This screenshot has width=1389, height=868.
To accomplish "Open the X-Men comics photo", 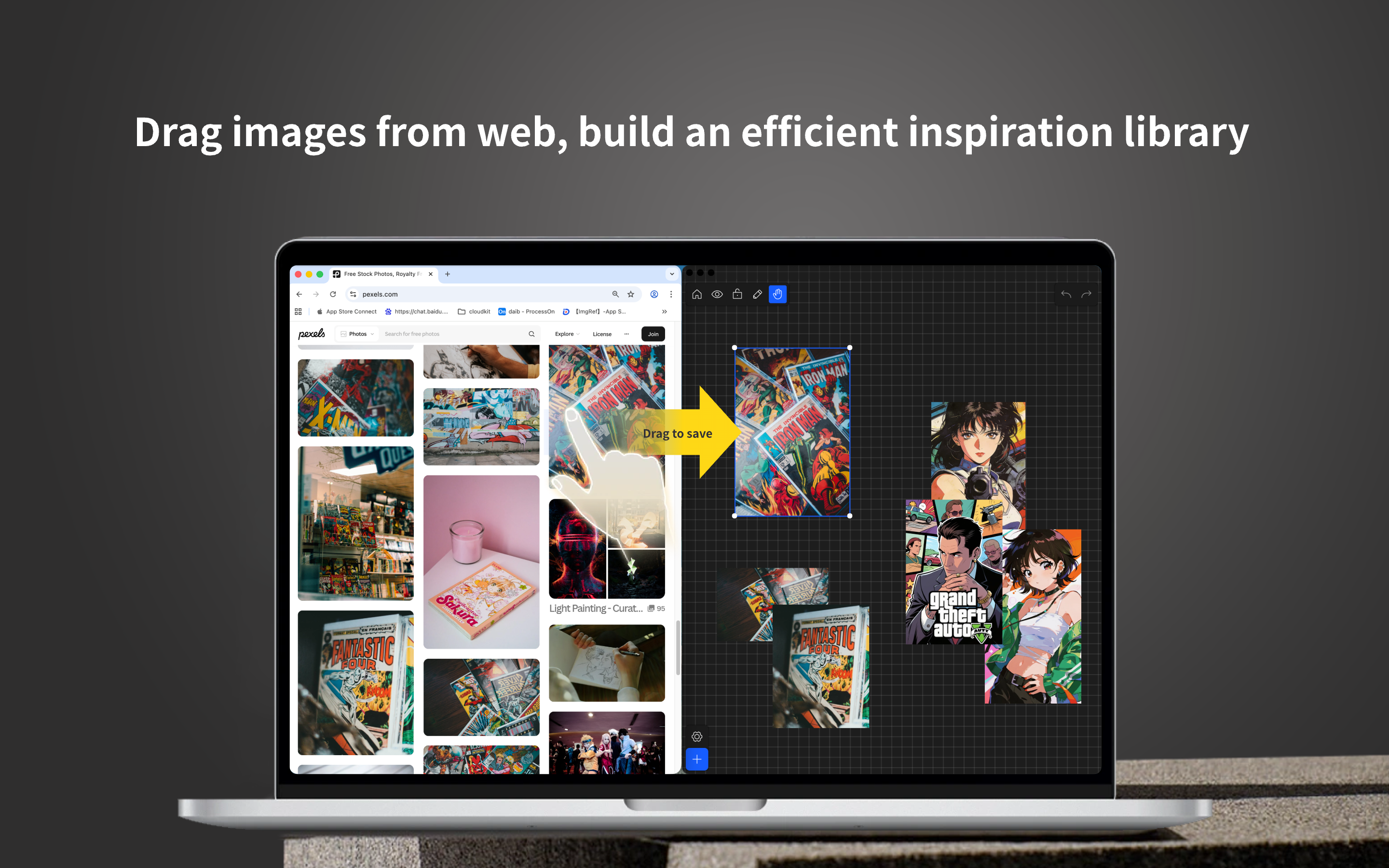I will pyautogui.click(x=355, y=397).
